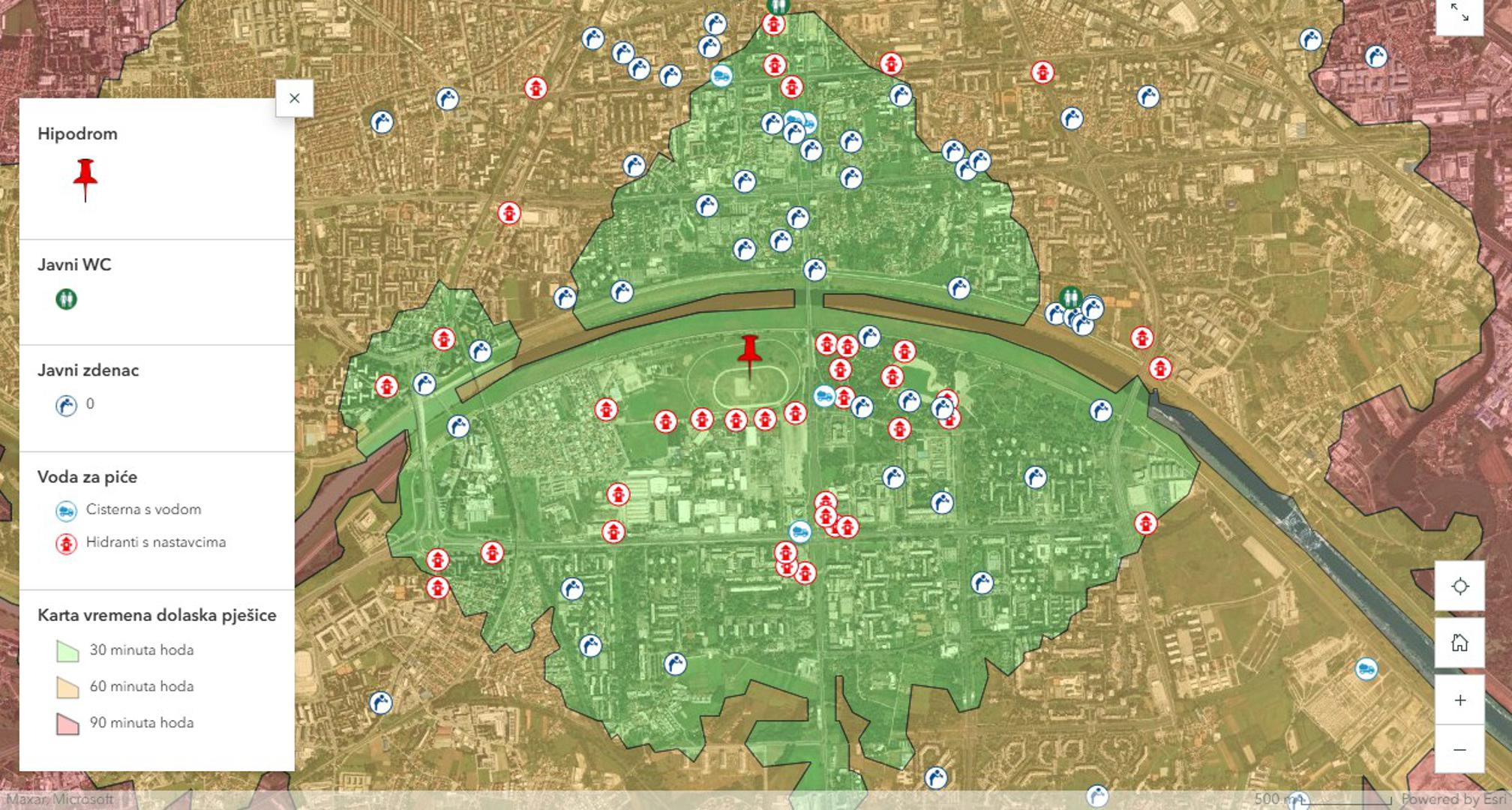Click the Javni WC legend symbol
The width and height of the screenshot is (1512, 810).
tap(66, 299)
